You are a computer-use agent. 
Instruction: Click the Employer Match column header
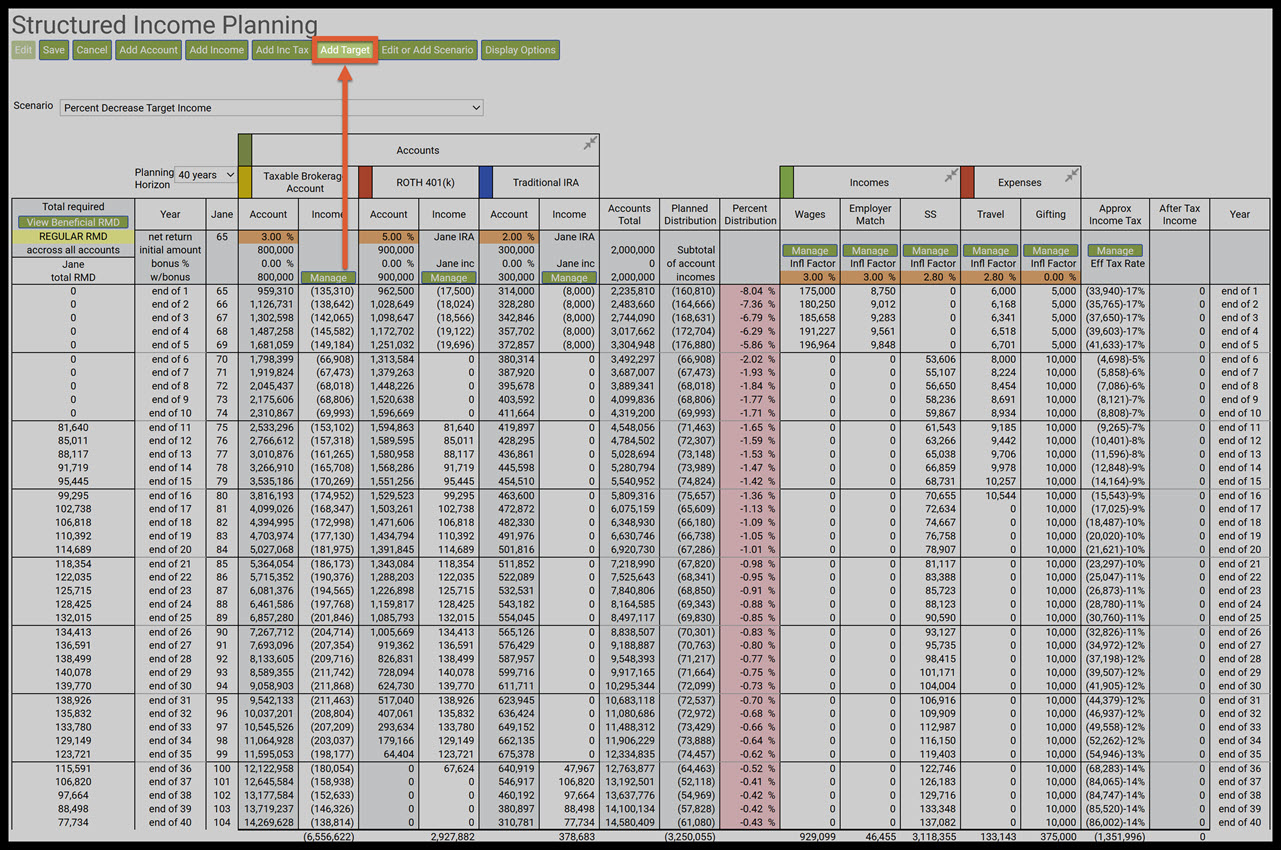(x=870, y=214)
